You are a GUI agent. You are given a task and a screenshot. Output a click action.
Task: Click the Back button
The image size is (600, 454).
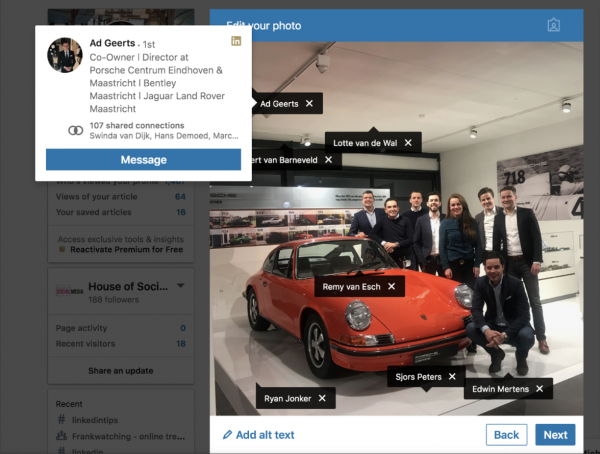pos(506,435)
